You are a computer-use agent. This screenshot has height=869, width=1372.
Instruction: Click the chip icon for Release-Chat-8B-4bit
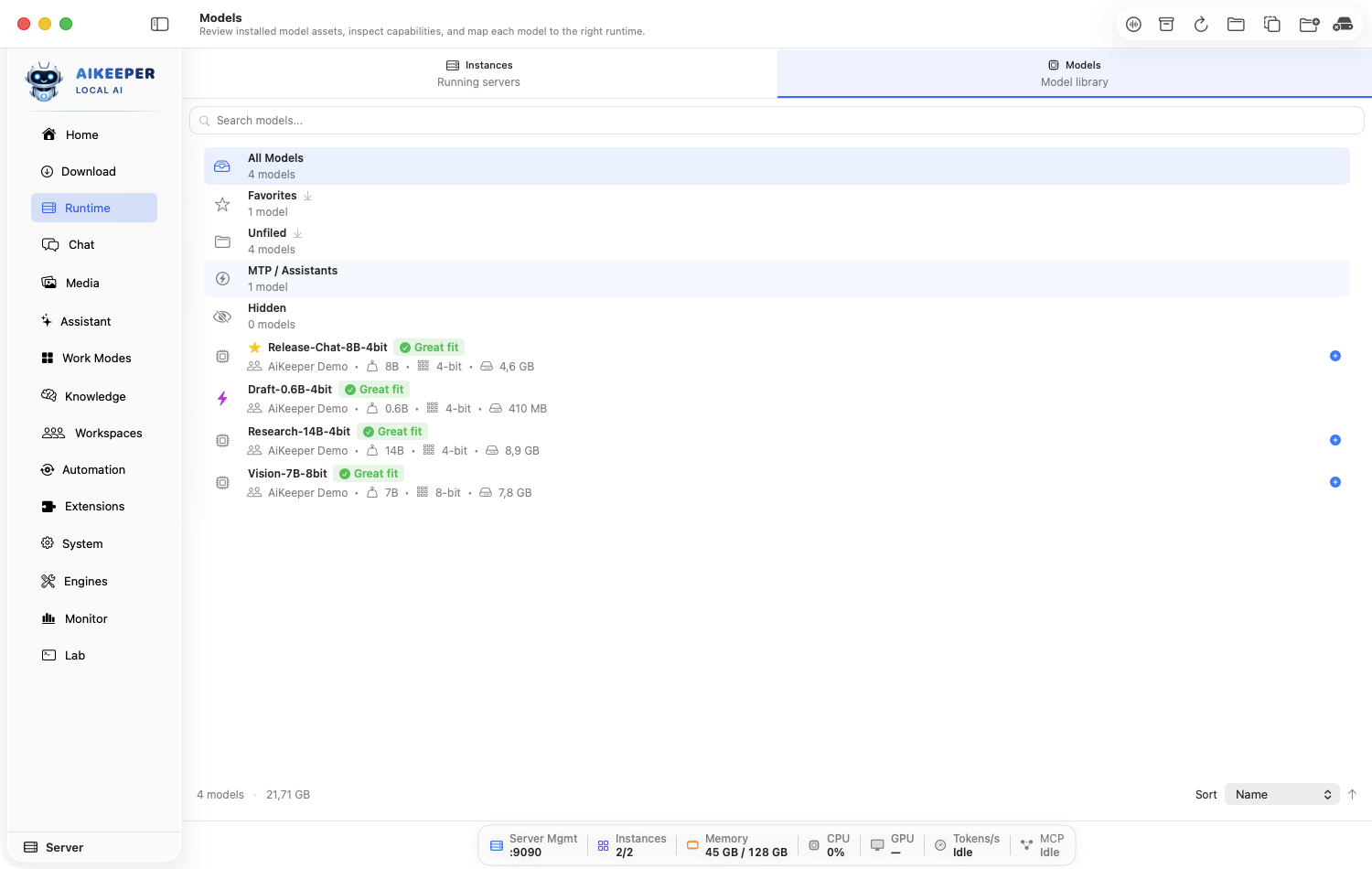click(x=222, y=356)
